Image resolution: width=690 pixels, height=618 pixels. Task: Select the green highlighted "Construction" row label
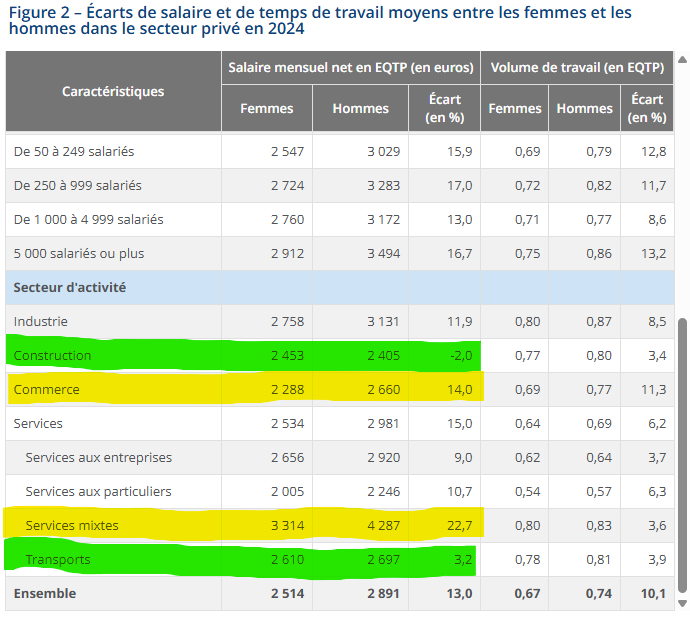click(x=52, y=355)
